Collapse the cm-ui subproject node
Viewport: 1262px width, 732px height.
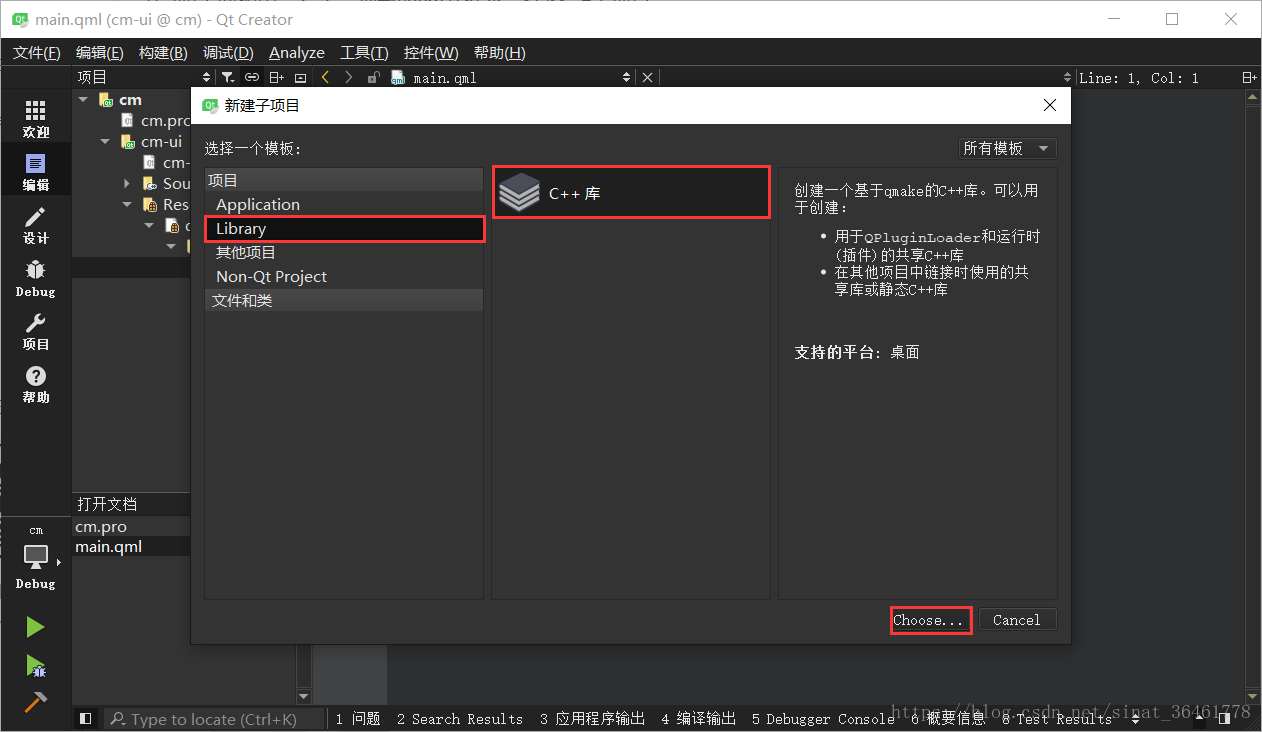(105, 141)
